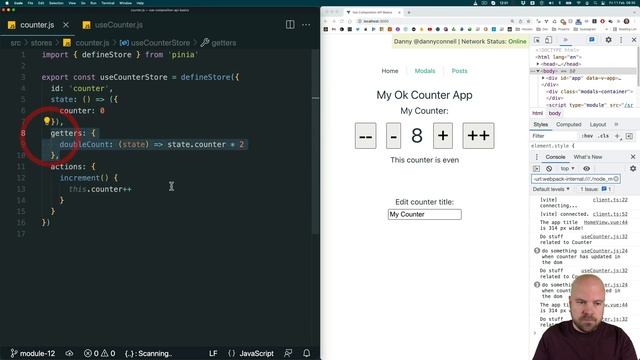This screenshot has height=360, width=640.
Task: Open the errors and warnings problems panel
Action: 99,353
